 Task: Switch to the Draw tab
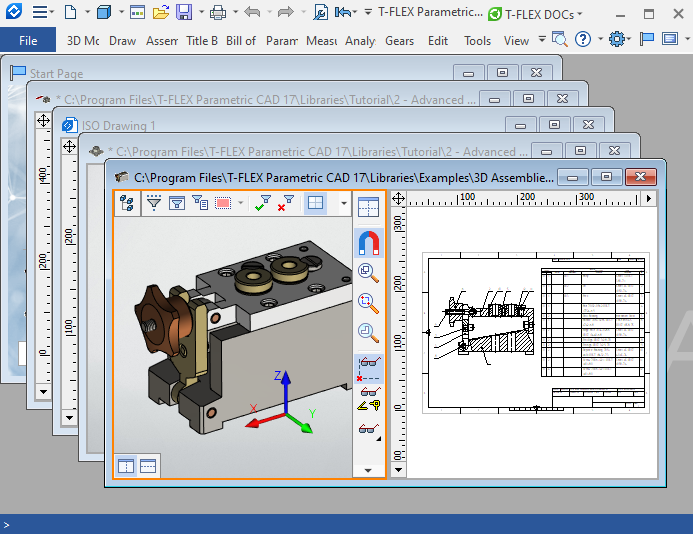coord(122,41)
